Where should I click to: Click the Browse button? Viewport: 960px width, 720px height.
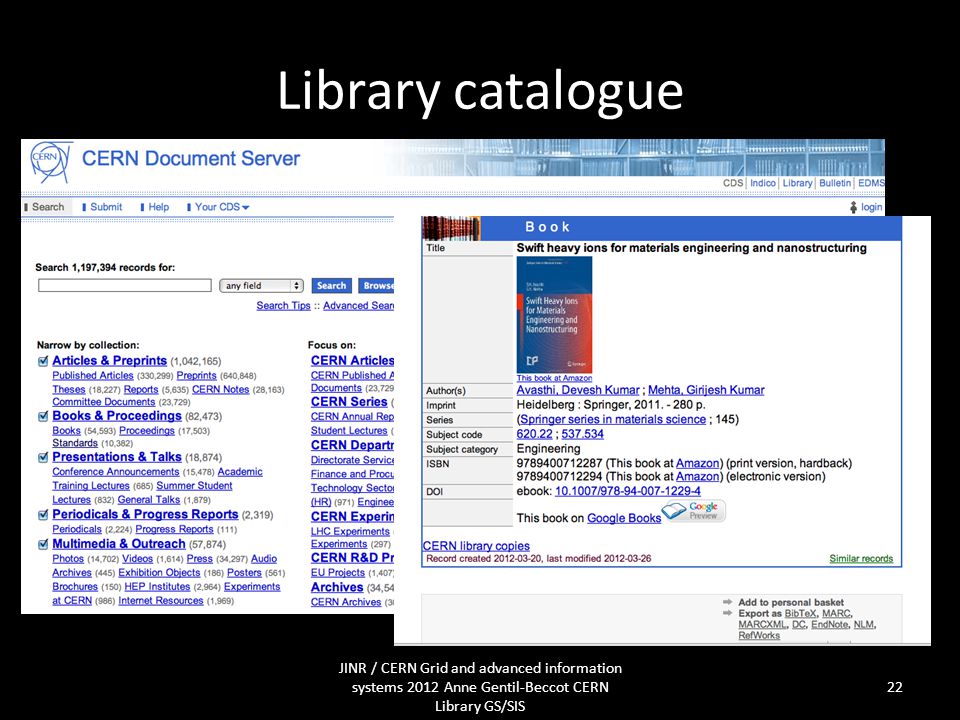point(377,285)
